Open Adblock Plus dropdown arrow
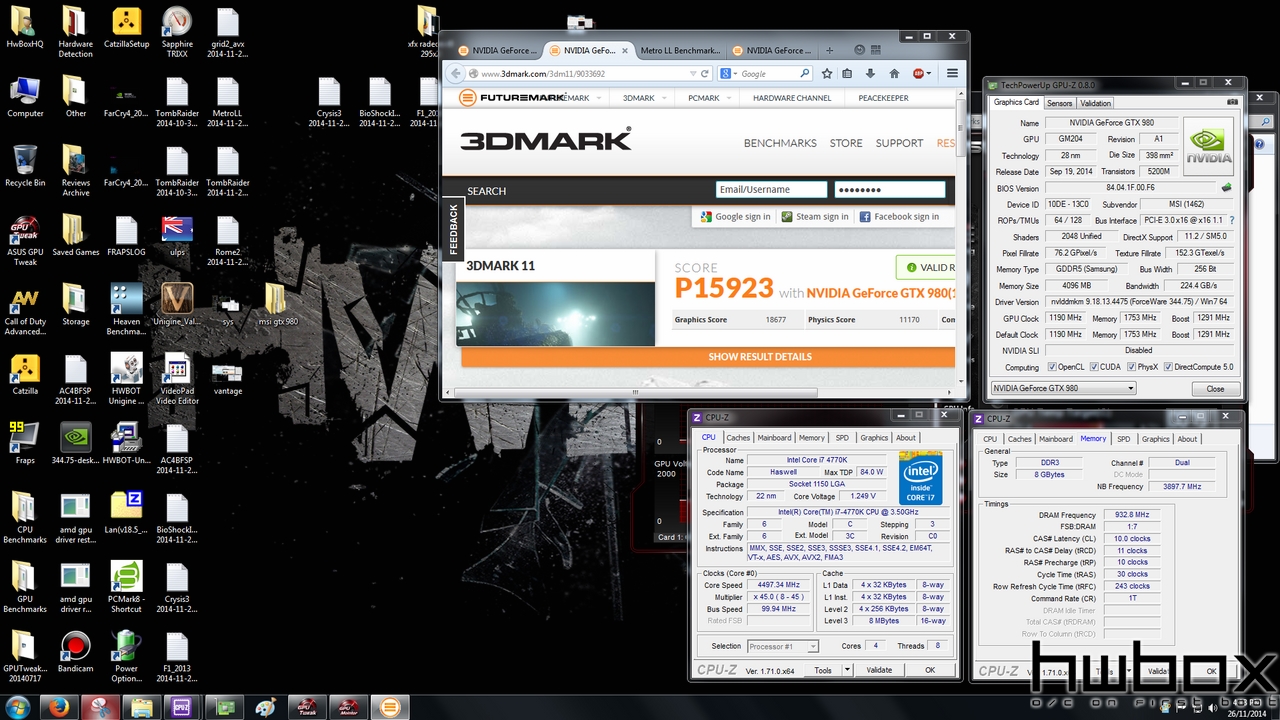 929,73
